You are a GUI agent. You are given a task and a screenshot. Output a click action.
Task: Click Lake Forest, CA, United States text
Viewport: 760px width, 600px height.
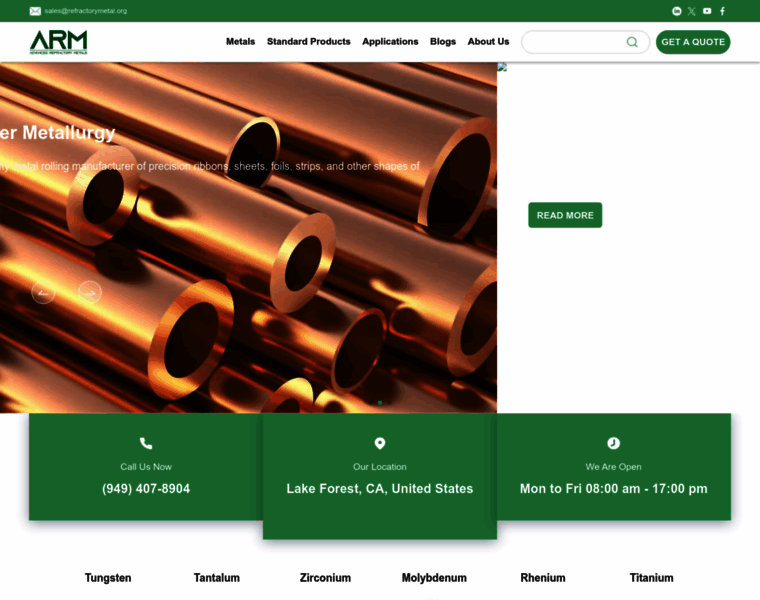click(x=380, y=489)
